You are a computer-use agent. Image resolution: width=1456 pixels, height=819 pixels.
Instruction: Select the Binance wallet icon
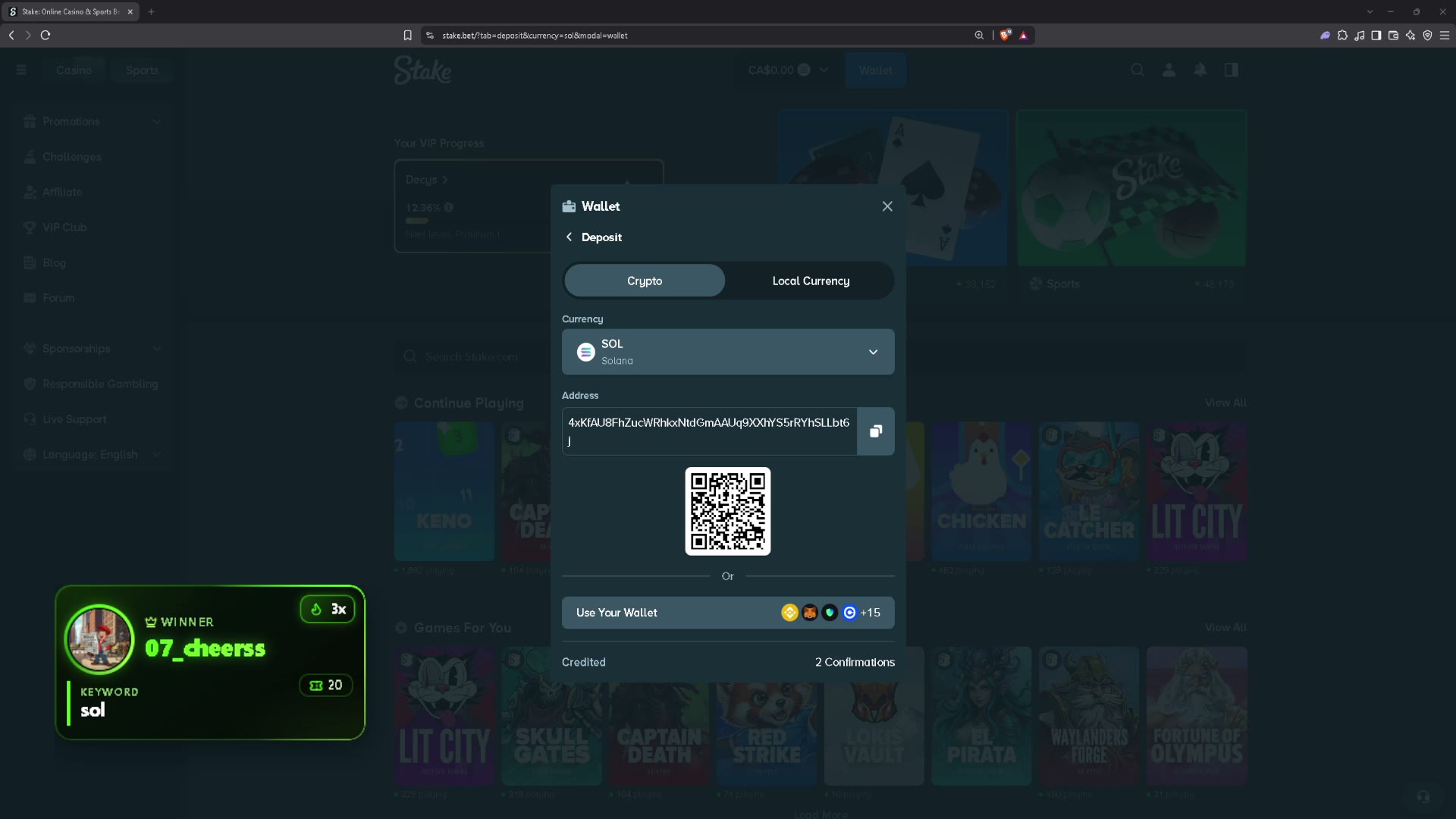[789, 613]
